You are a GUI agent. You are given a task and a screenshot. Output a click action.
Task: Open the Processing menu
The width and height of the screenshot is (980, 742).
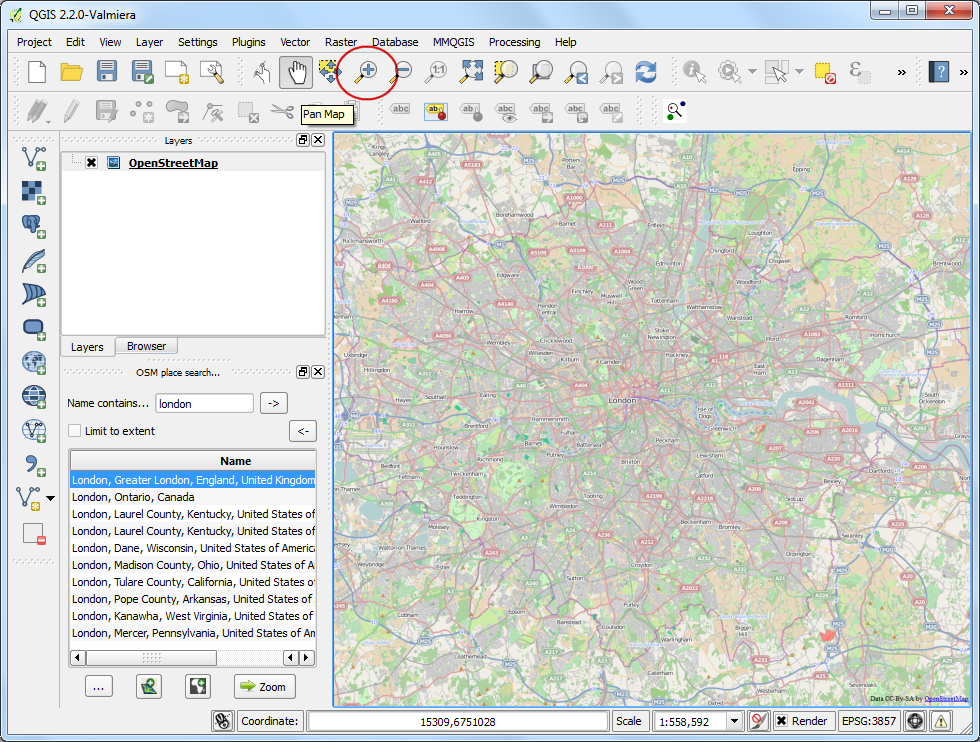(514, 42)
